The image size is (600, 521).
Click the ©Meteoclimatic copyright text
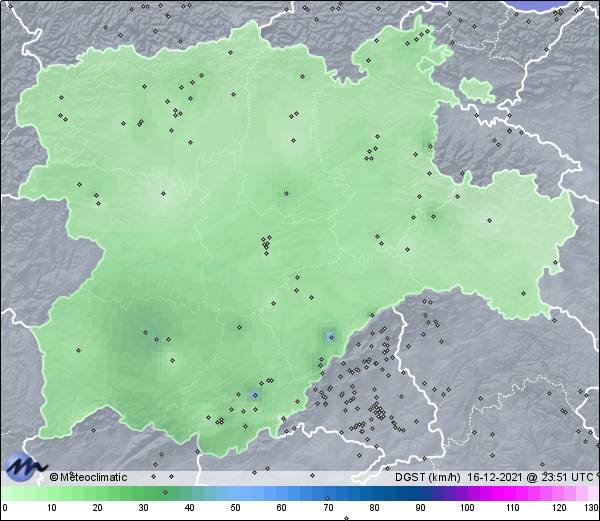point(88,477)
